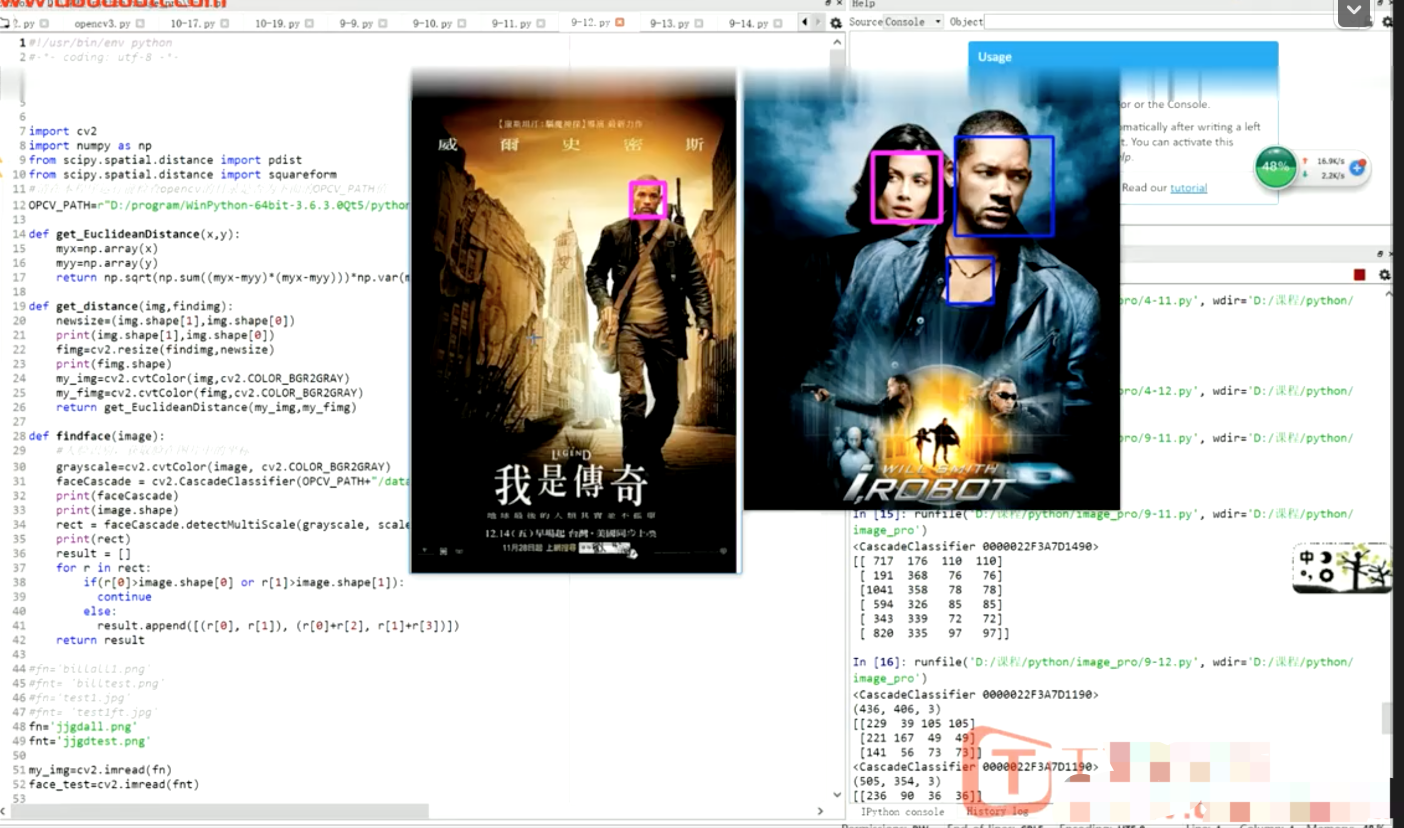Switch to the History log tab

click(997, 812)
